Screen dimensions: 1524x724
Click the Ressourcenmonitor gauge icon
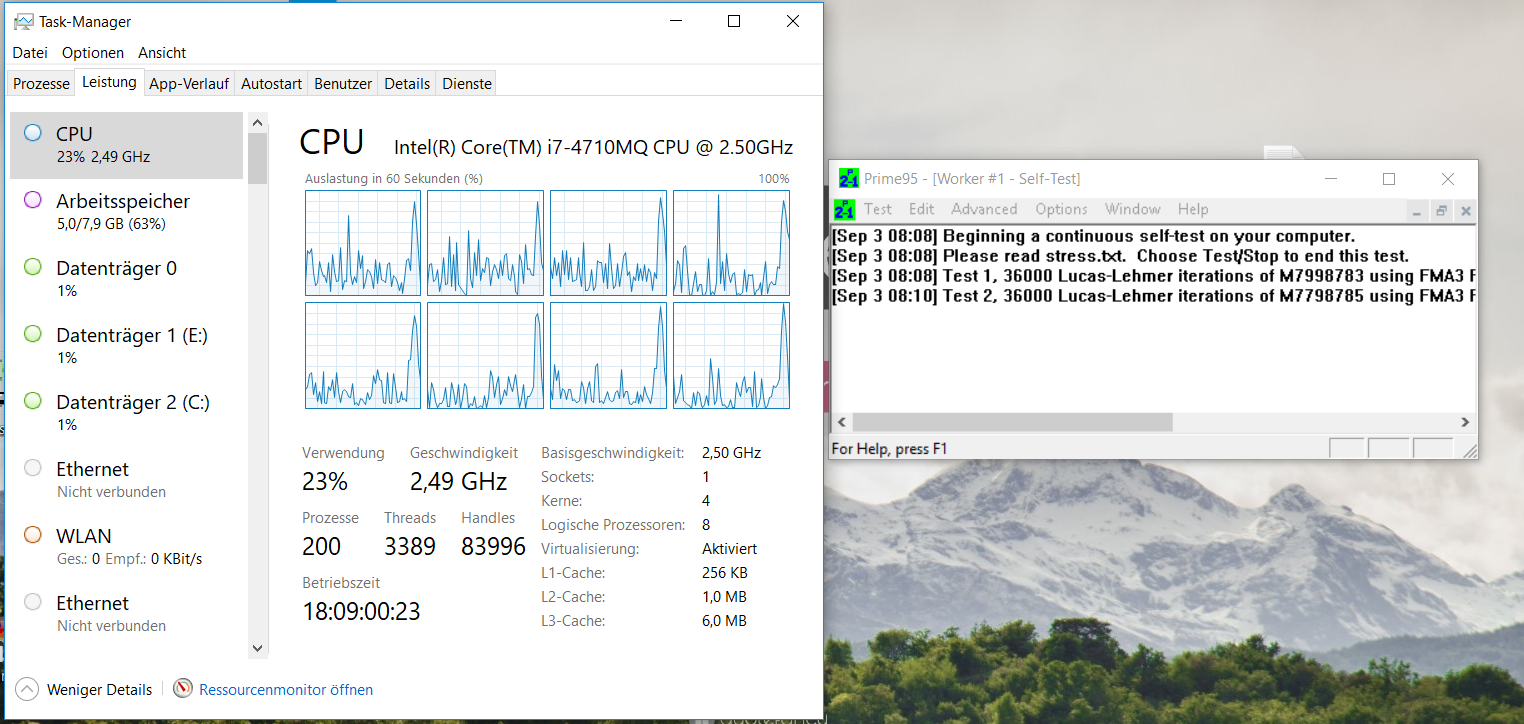(x=183, y=689)
